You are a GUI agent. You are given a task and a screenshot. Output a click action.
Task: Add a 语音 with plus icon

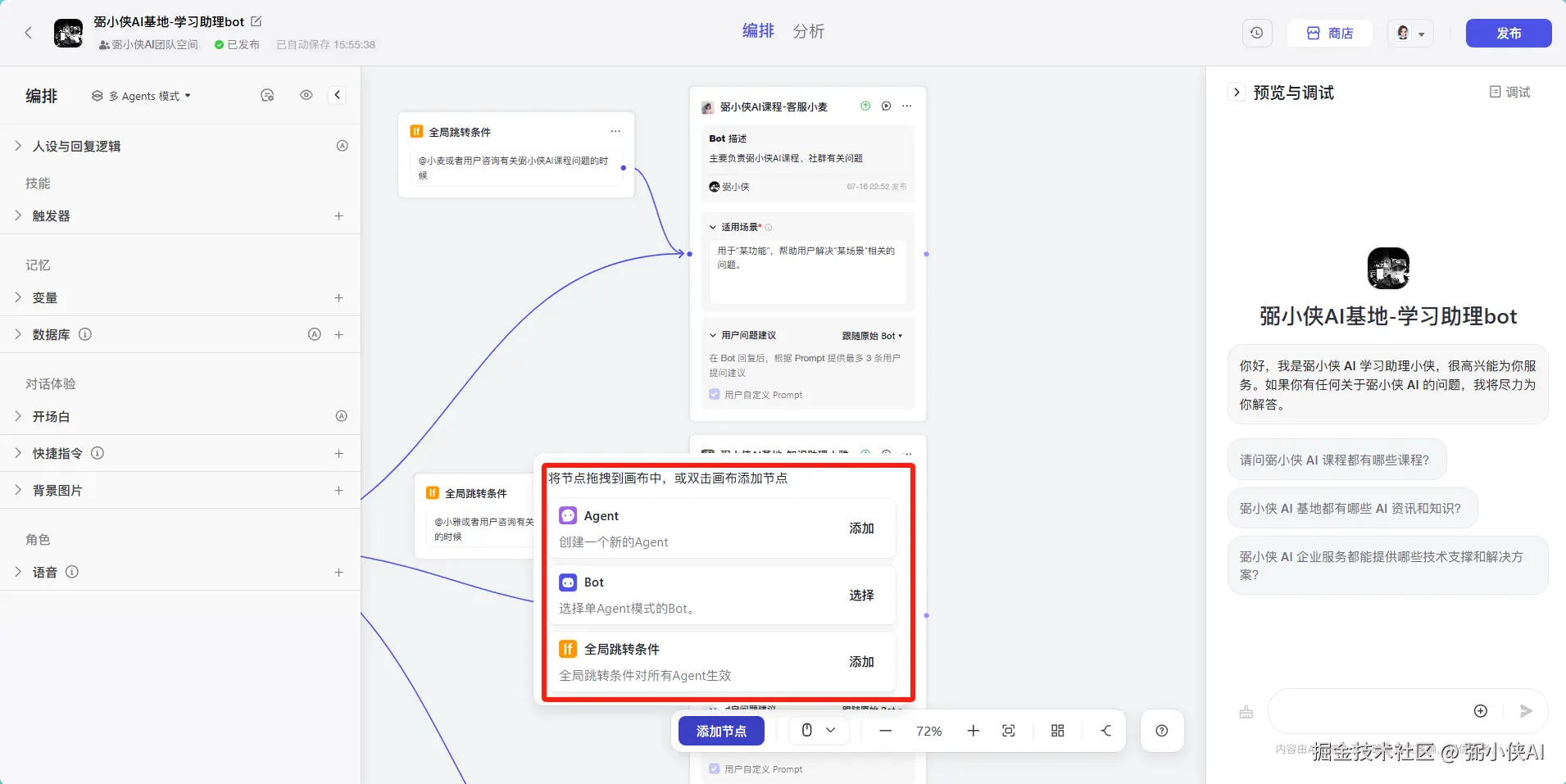point(338,573)
